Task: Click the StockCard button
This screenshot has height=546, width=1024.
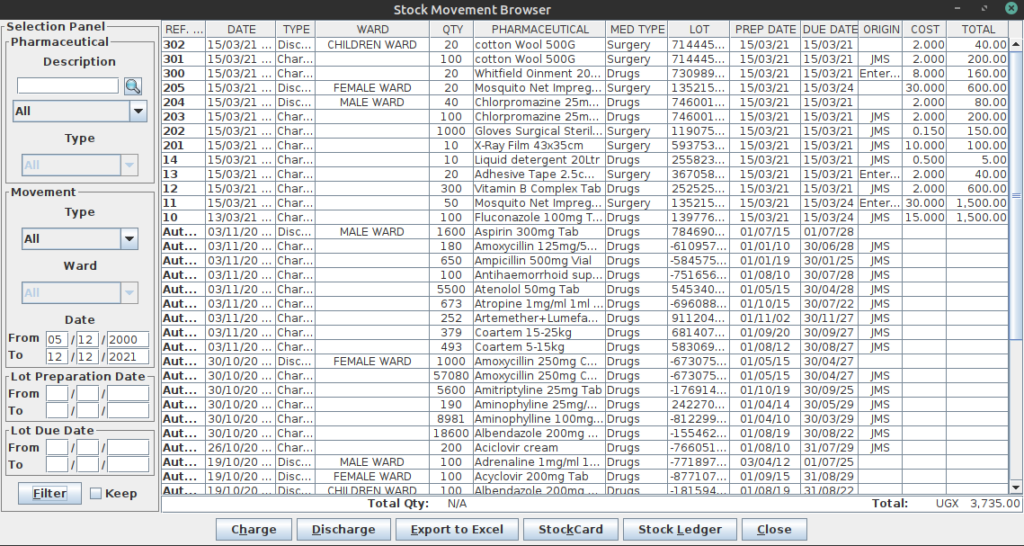Action: click(570, 529)
